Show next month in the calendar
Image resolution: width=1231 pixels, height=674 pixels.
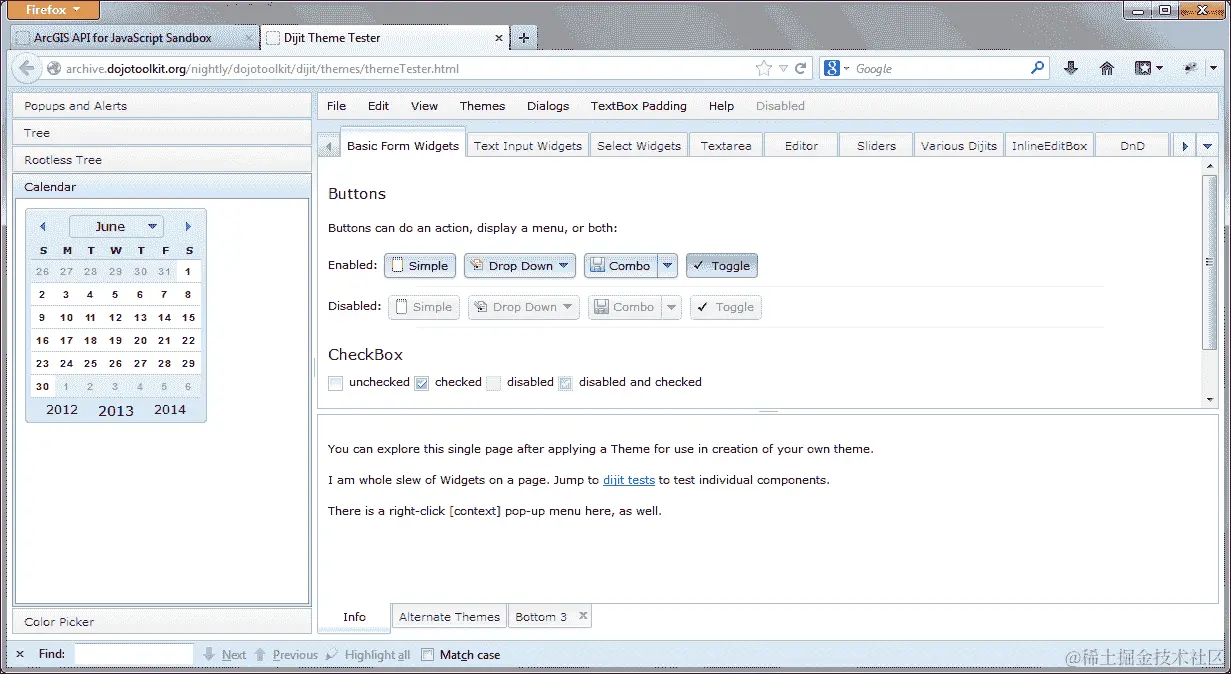(188, 227)
